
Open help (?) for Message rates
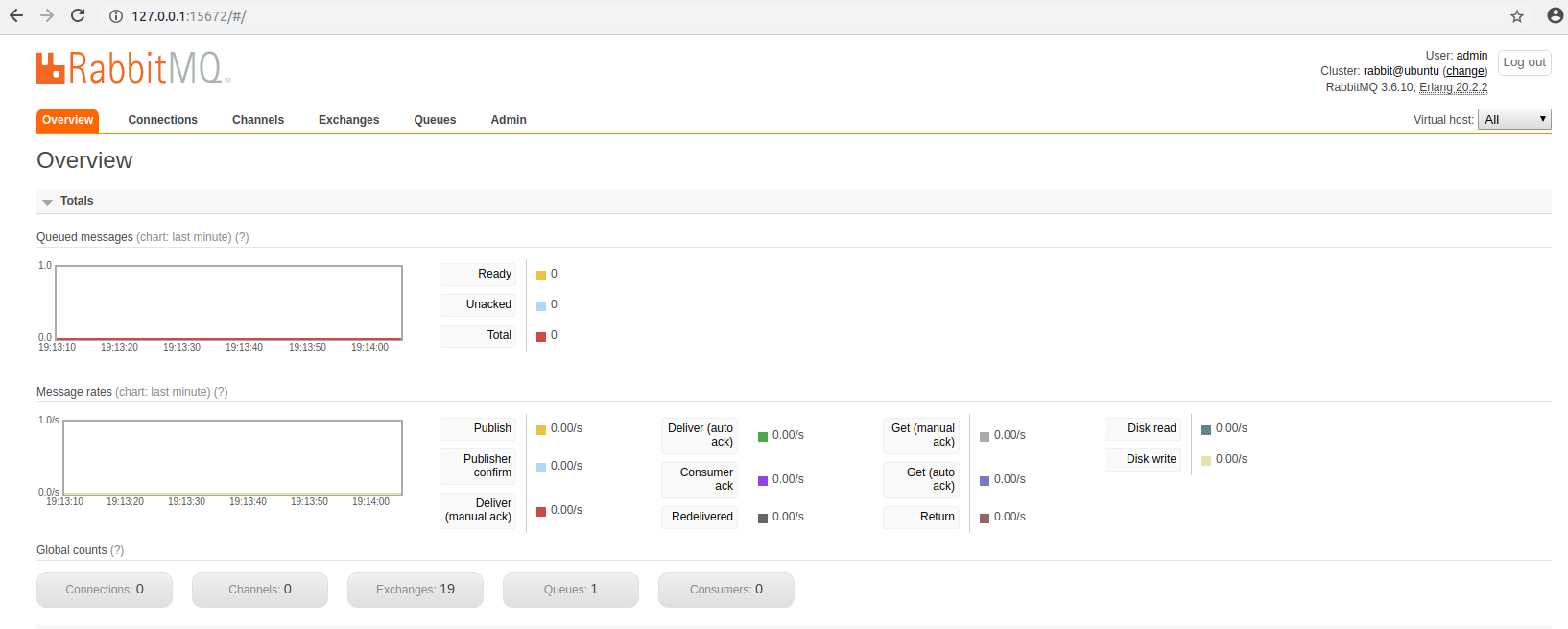tap(221, 392)
